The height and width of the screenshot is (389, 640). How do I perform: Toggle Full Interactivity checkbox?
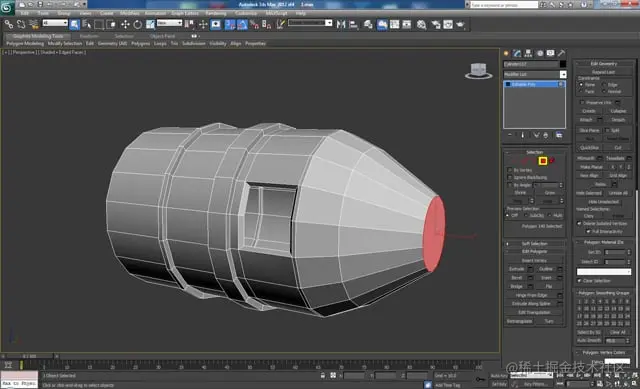588,231
